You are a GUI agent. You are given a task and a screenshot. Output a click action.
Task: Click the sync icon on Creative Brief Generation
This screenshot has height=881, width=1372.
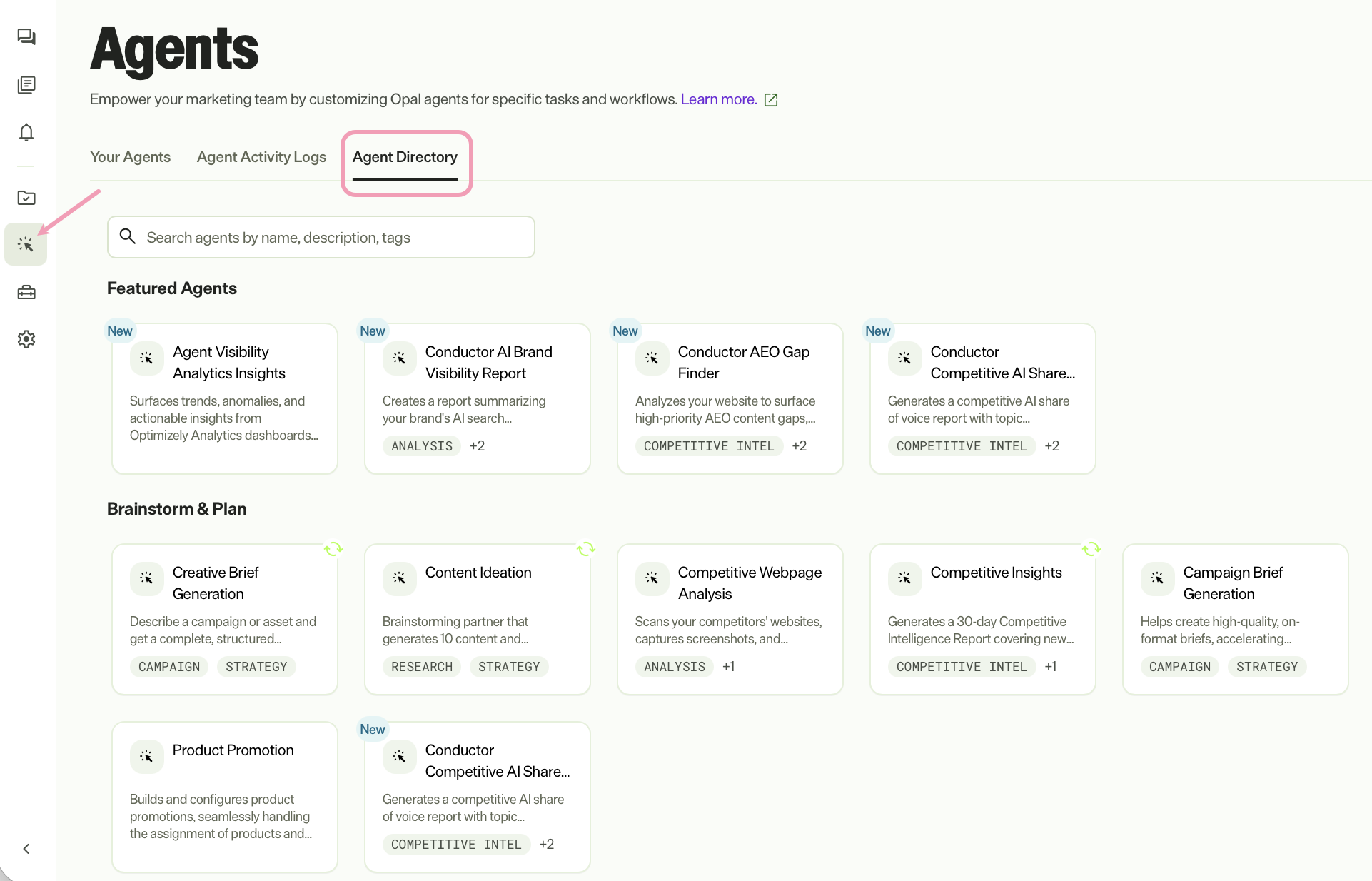point(333,549)
